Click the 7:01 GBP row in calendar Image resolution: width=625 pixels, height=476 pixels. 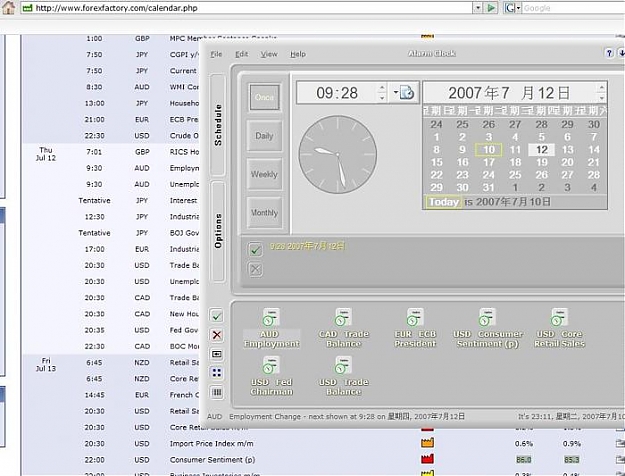click(x=110, y=152)
